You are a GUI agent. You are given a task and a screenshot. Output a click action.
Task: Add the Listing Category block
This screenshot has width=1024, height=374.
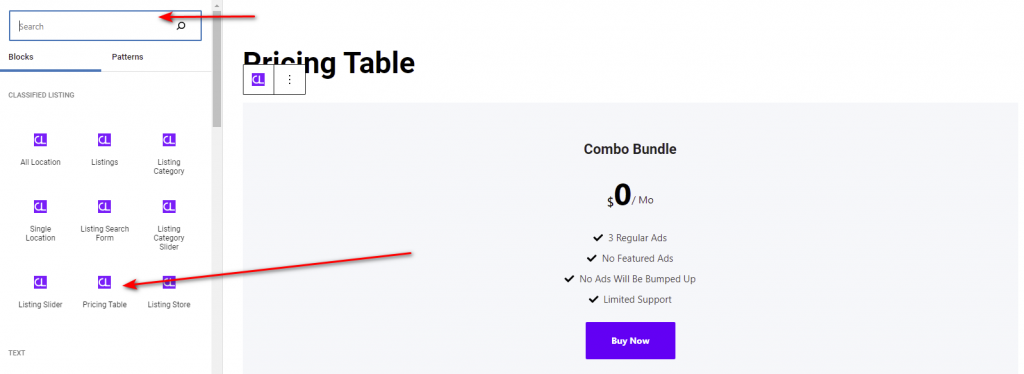click(x=168, y=154)
